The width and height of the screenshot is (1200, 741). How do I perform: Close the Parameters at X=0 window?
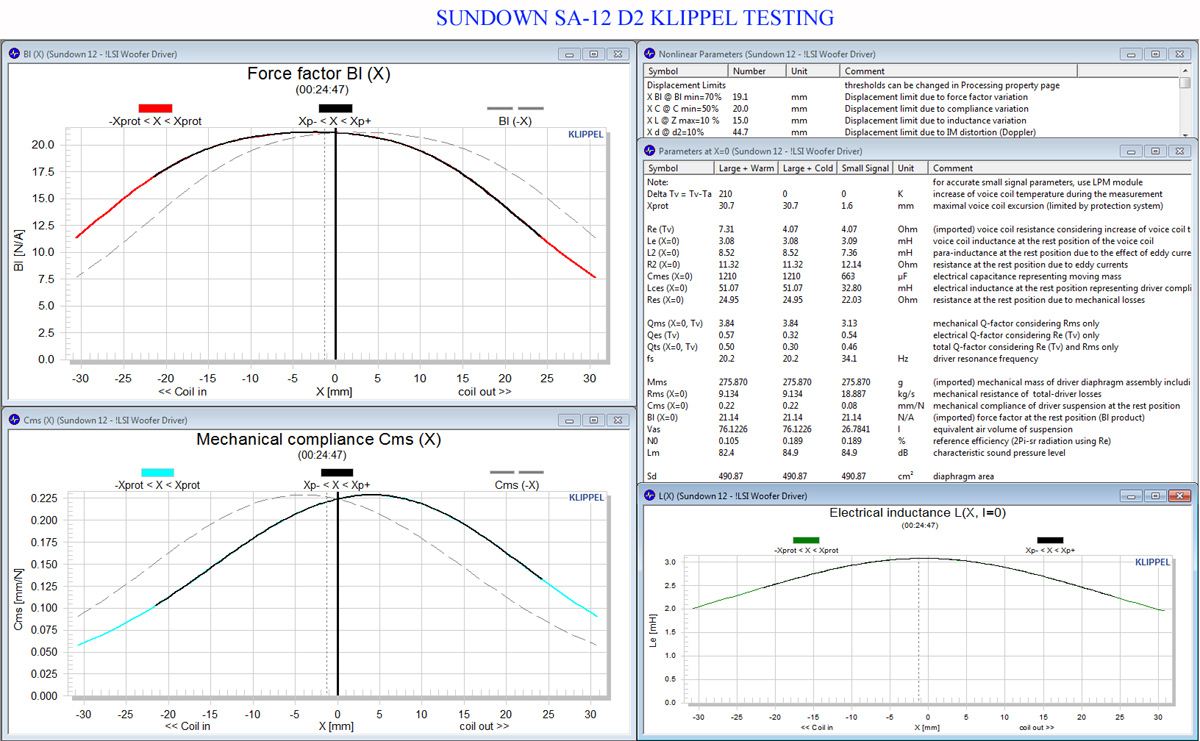tap(1178, 151)
